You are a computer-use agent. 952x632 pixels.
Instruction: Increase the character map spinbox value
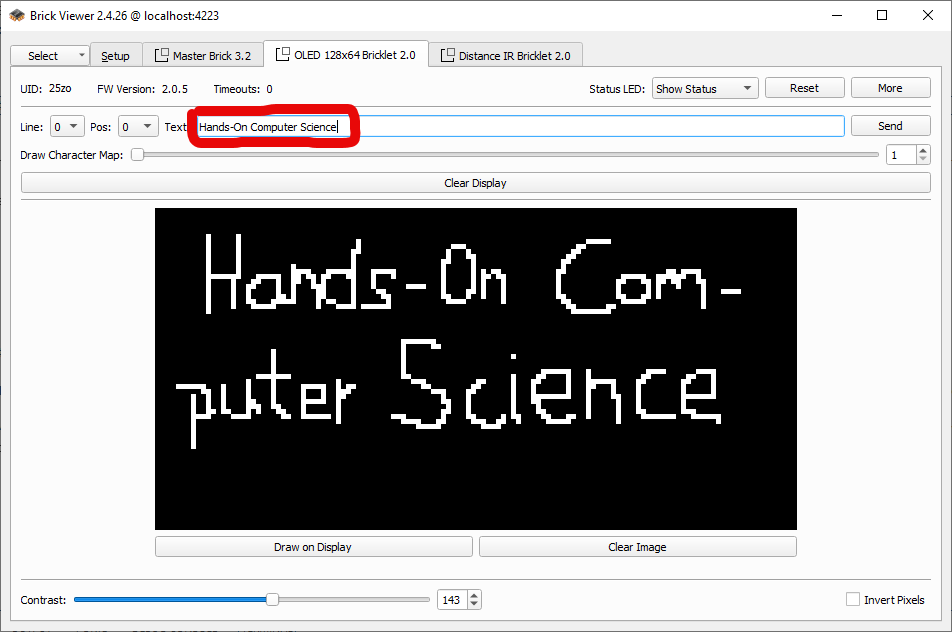(x=922, y=151)
